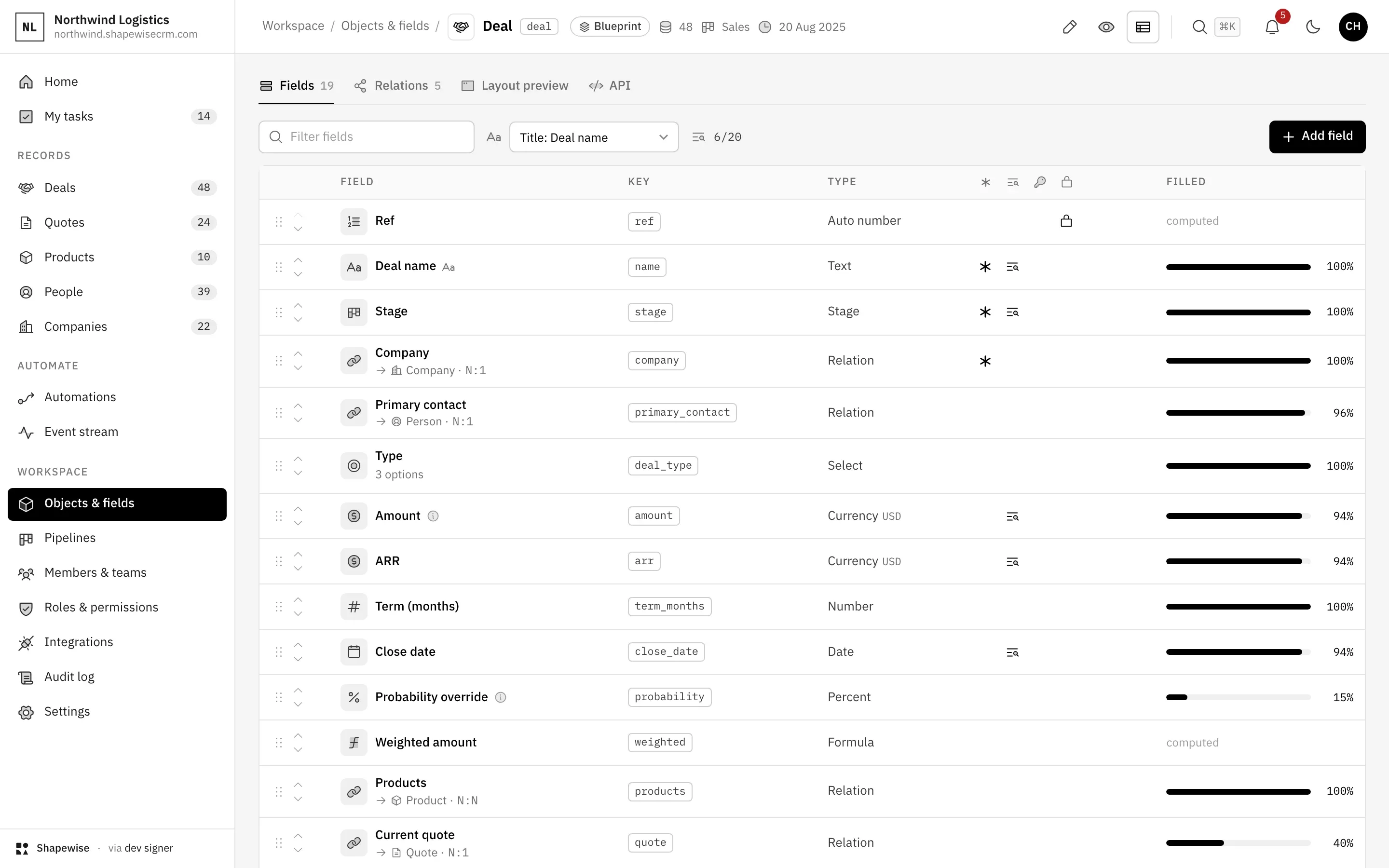Toggle required asterisk on Company row
The image size is (1389, 868).
coord(985,361)
